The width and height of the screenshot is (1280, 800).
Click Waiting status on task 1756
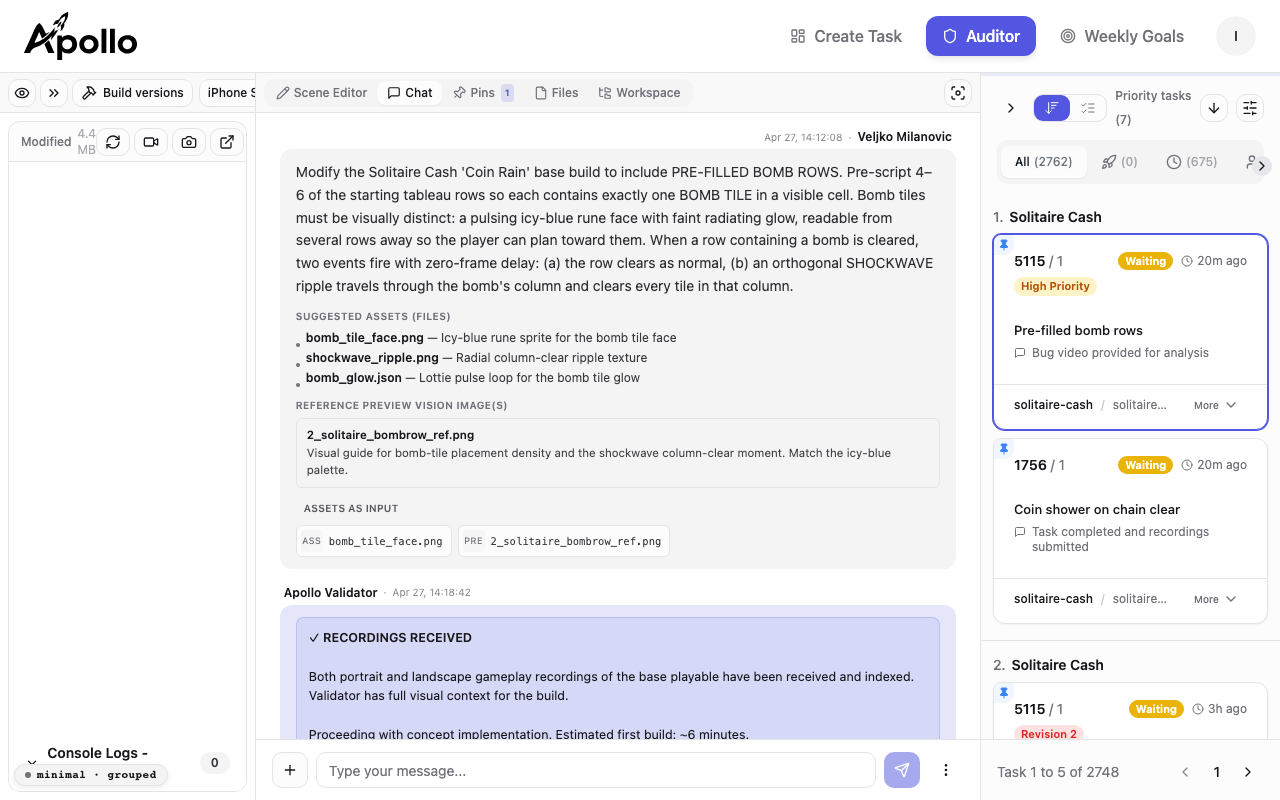point(1145,465)
